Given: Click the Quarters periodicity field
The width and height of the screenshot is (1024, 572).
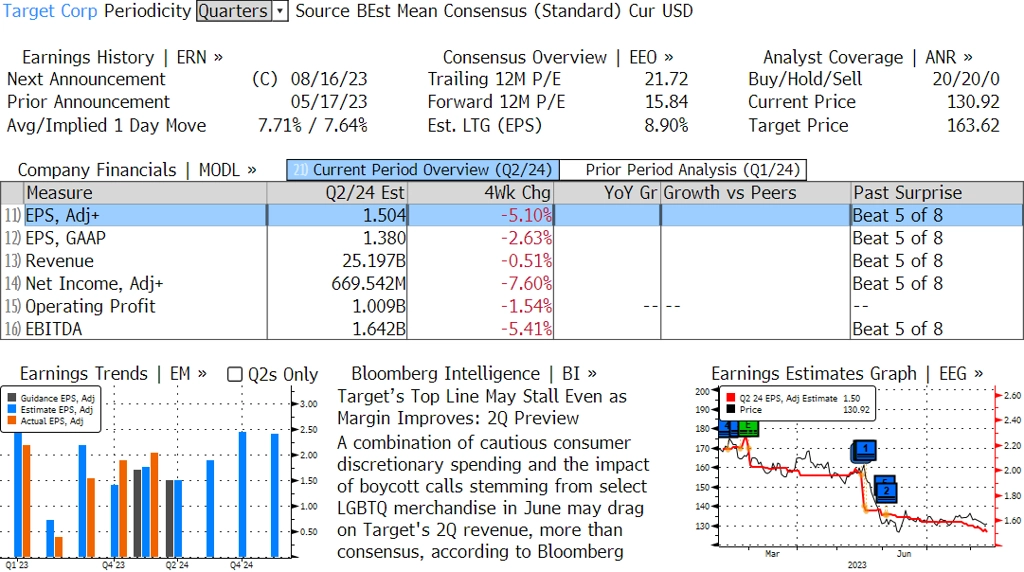Looking at the screenshot, I should tap(234, 11).
